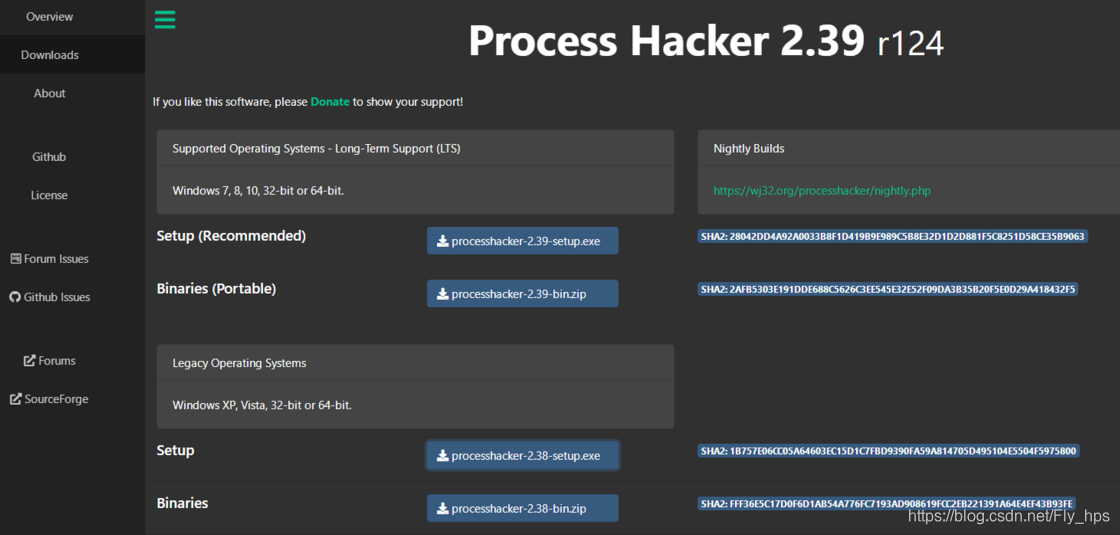The height and width of the screenshot is (535, 1120).
Task: Open the About page in sidebar
Action: tap(49, 93)
